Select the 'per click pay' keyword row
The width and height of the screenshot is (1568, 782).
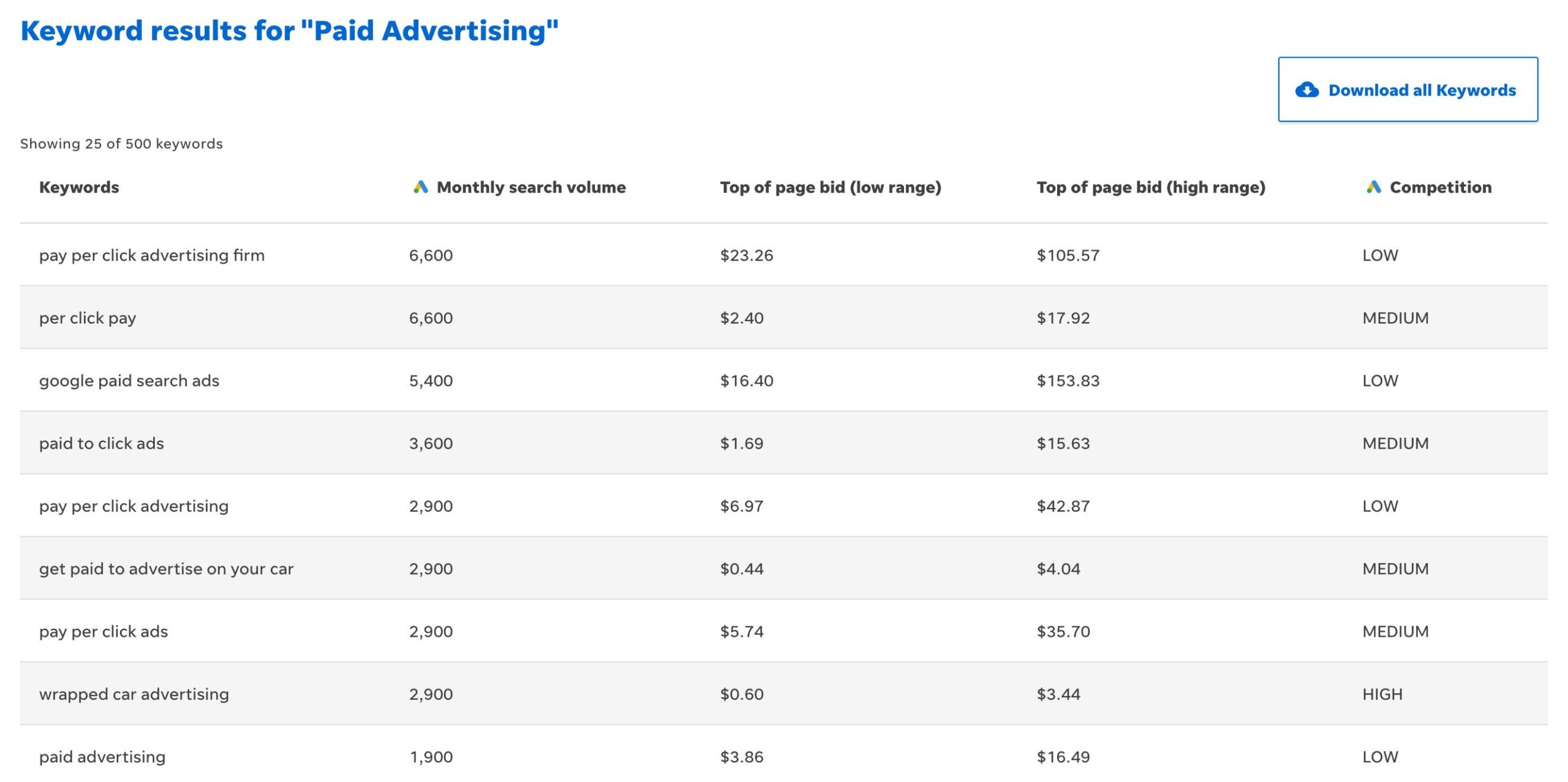click(x=88, y=318)
